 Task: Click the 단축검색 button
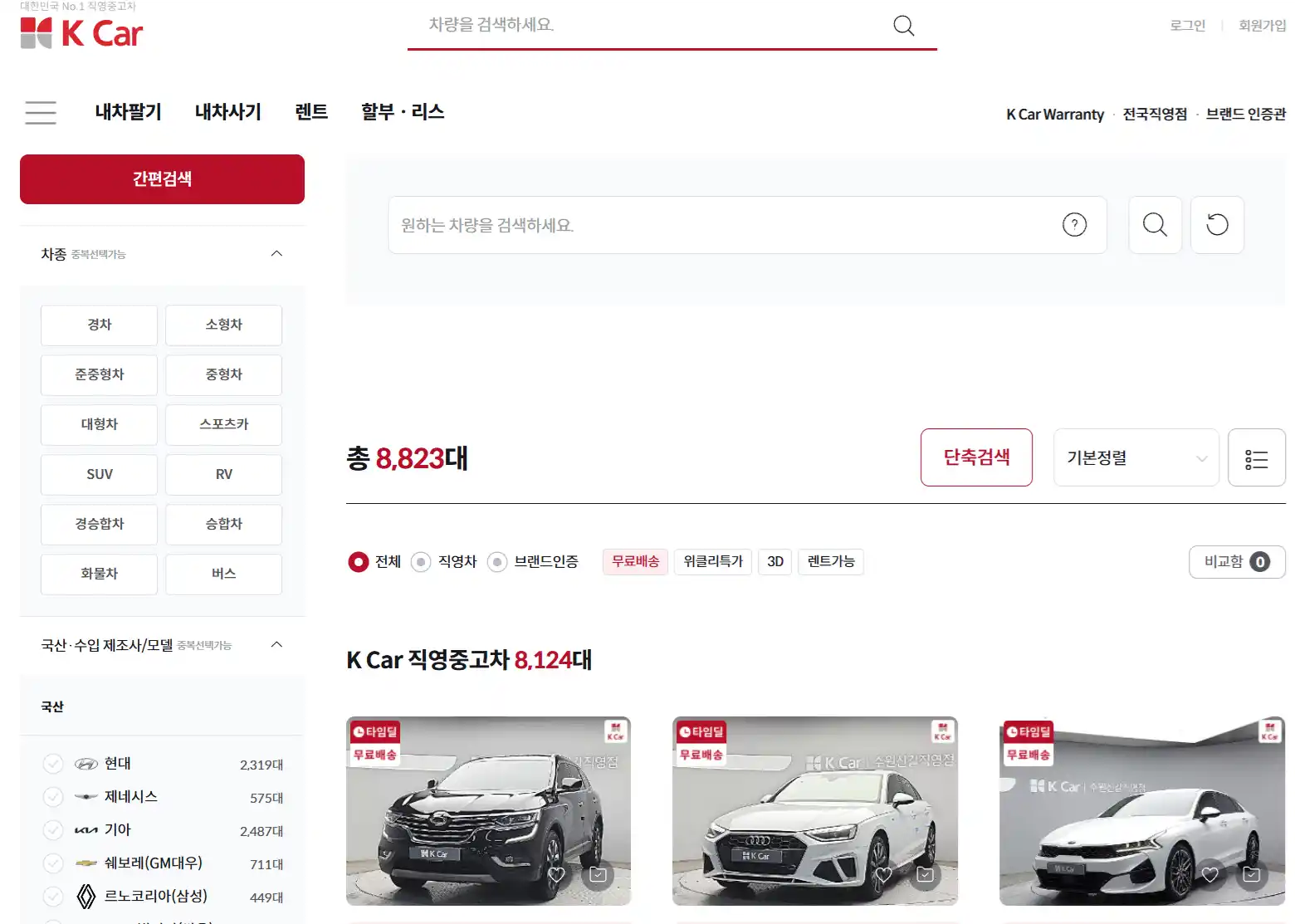click(976, 457)
